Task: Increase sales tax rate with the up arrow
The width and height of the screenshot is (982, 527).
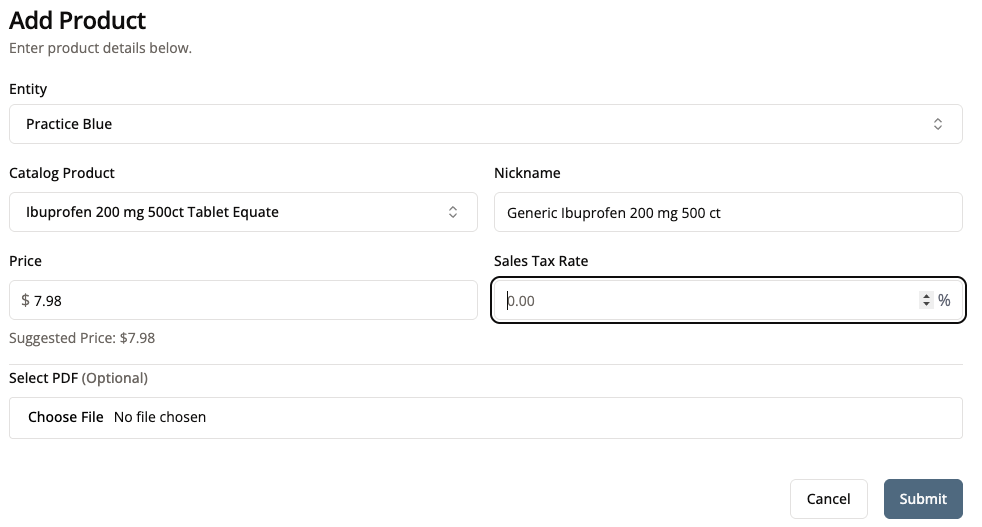Action: (926, 296)
